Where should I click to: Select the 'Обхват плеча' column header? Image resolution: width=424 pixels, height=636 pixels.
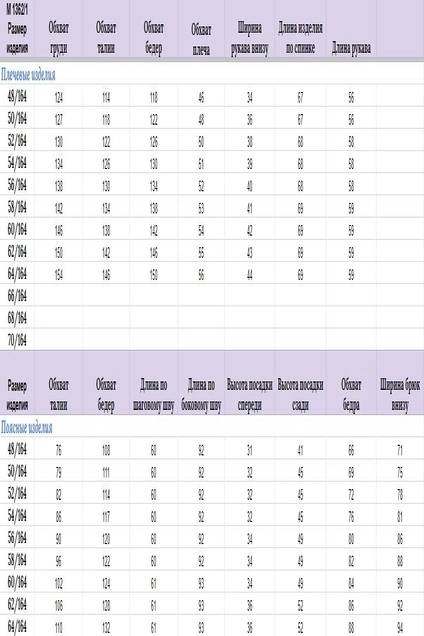201,39
